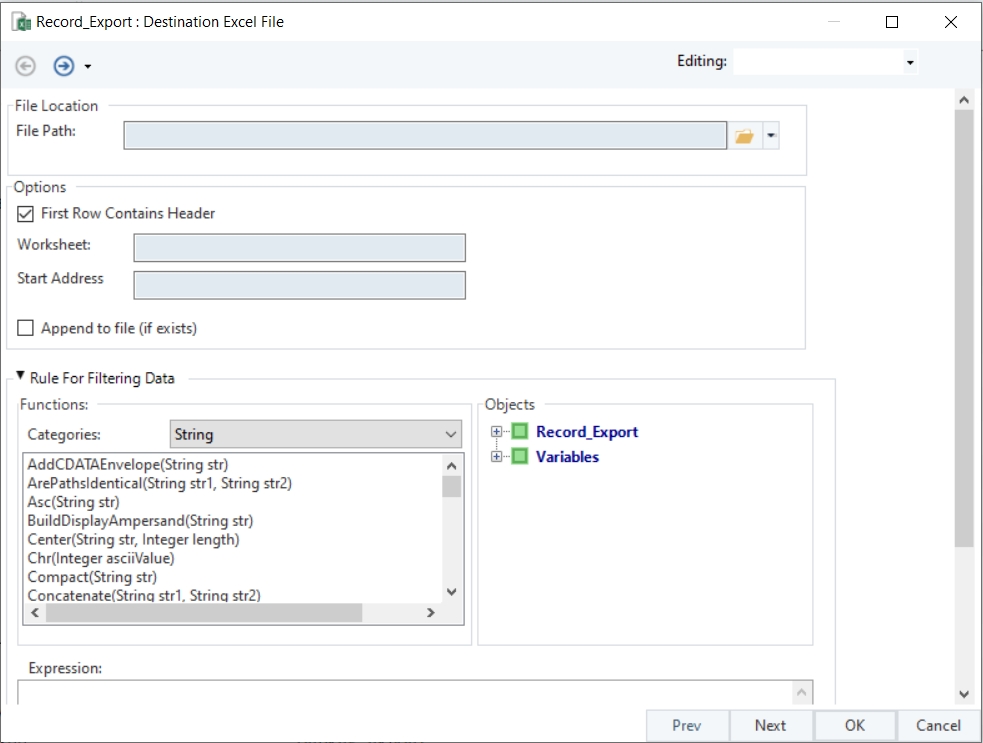This screenshot has width=983, height=743.
Task: Select Concatenate function from the list
Action: pos(144,595)
